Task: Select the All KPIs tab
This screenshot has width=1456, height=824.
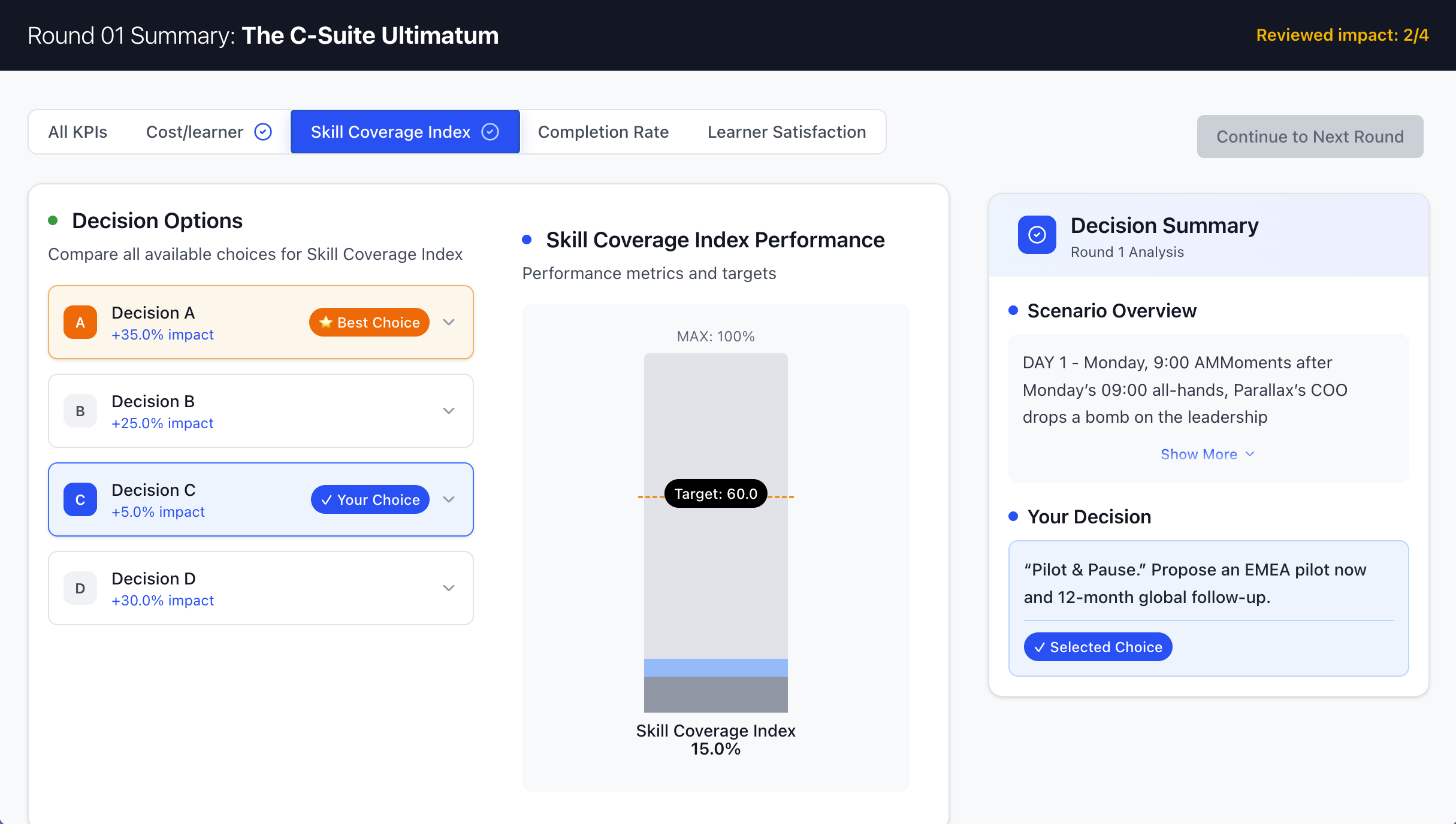Action: click(78, 132)
